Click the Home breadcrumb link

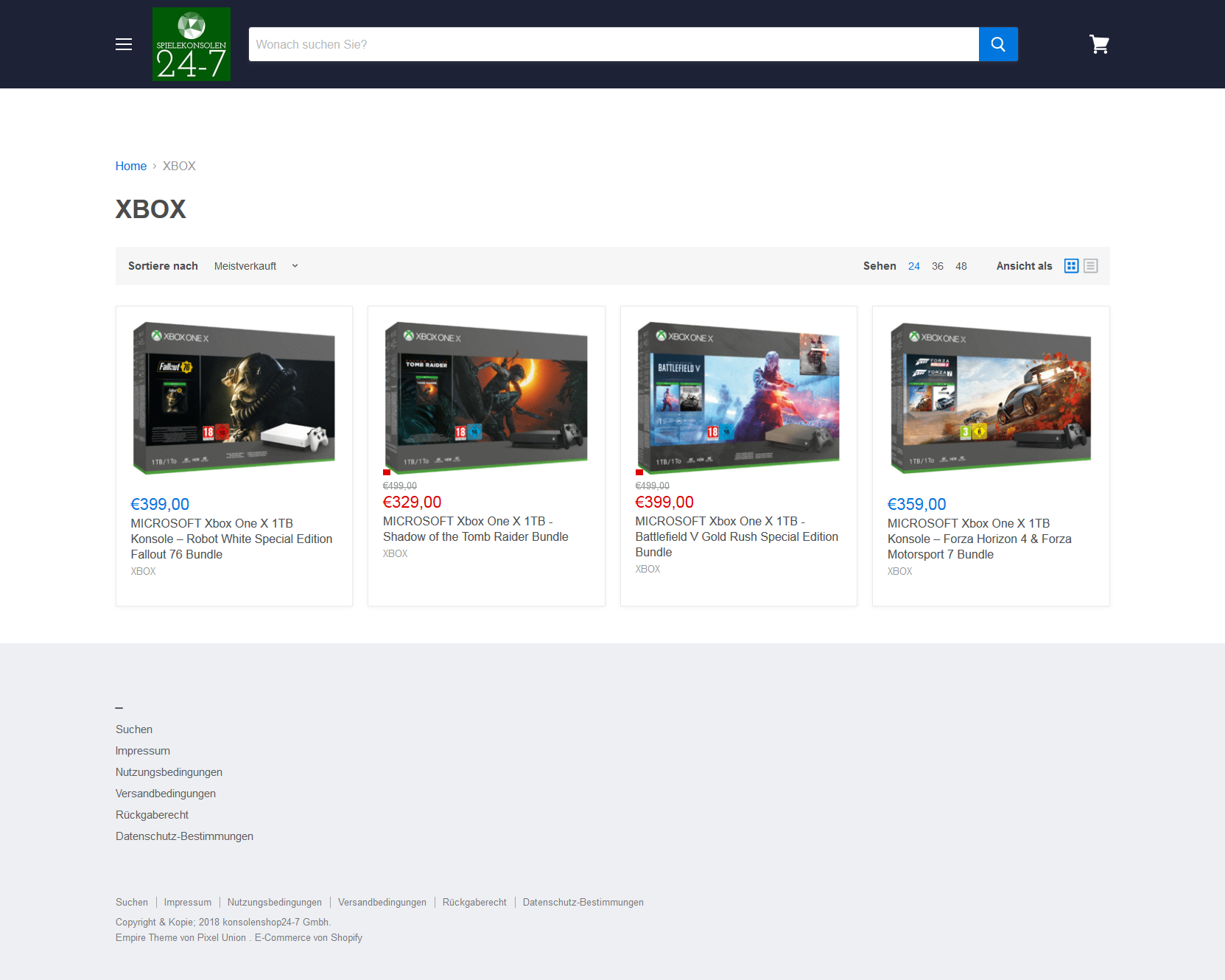(131, 166)
